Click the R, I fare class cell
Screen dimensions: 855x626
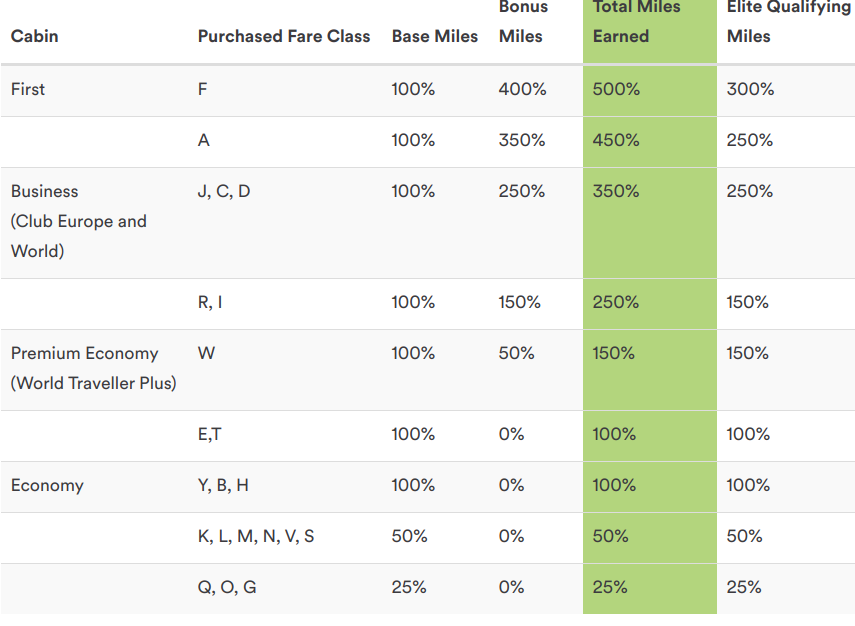[210, 302]
